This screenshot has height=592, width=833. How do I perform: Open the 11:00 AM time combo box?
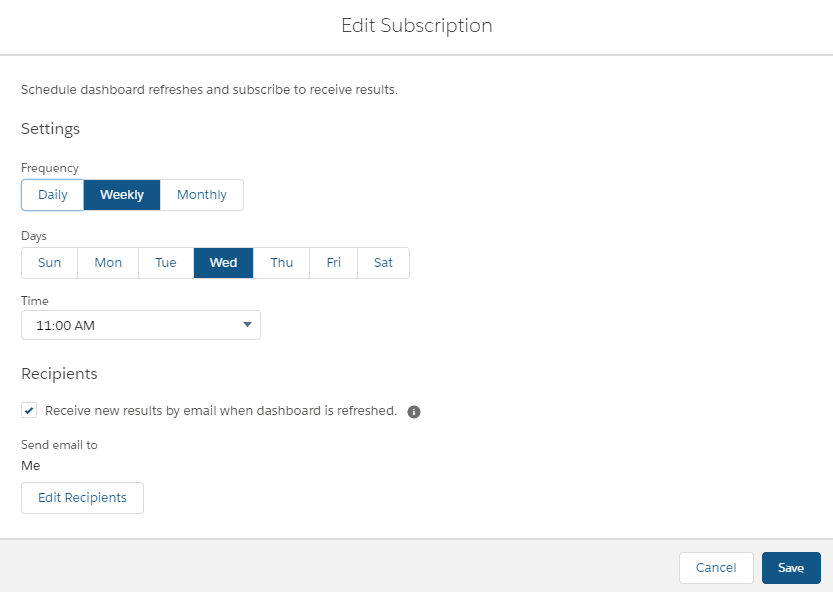pyautogui.click(x=141, y=325)
